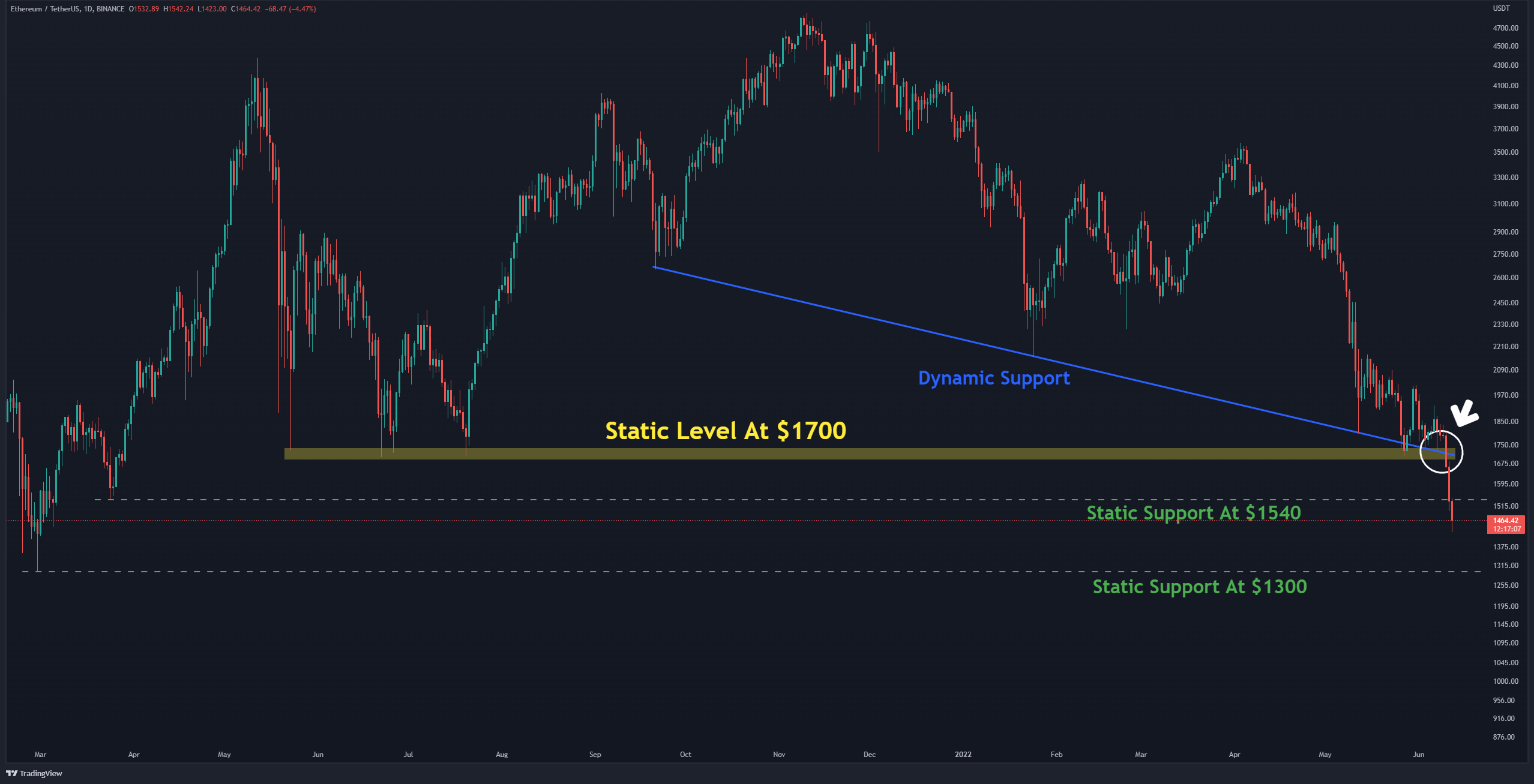Click the USDT currency label
The height and width of the screenshot is (784, 1534).
coord(1501,8)
